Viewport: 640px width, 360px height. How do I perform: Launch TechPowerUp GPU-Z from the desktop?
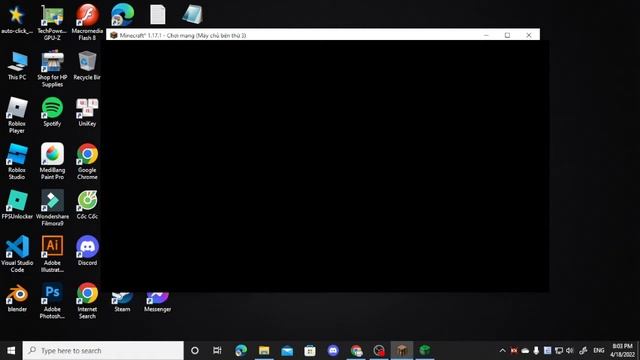[52, 22]
